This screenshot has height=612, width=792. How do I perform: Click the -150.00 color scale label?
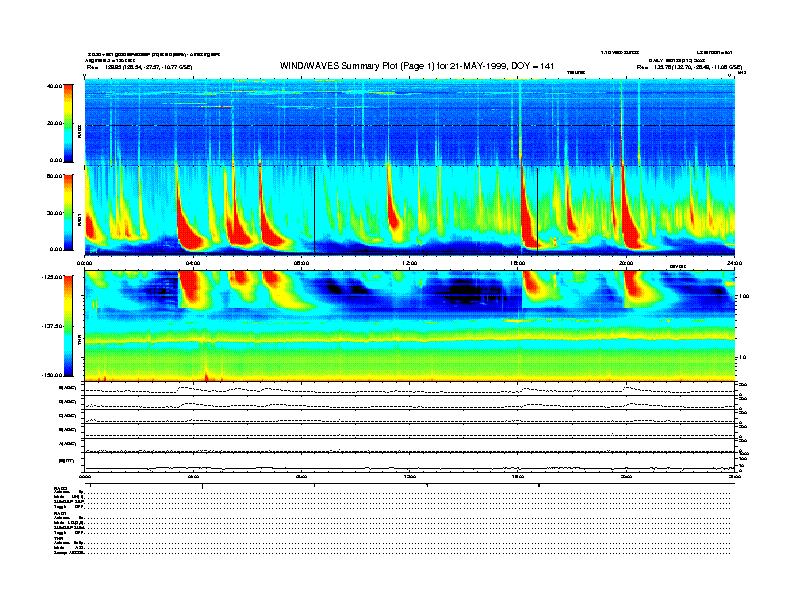[x=52, y=375]
